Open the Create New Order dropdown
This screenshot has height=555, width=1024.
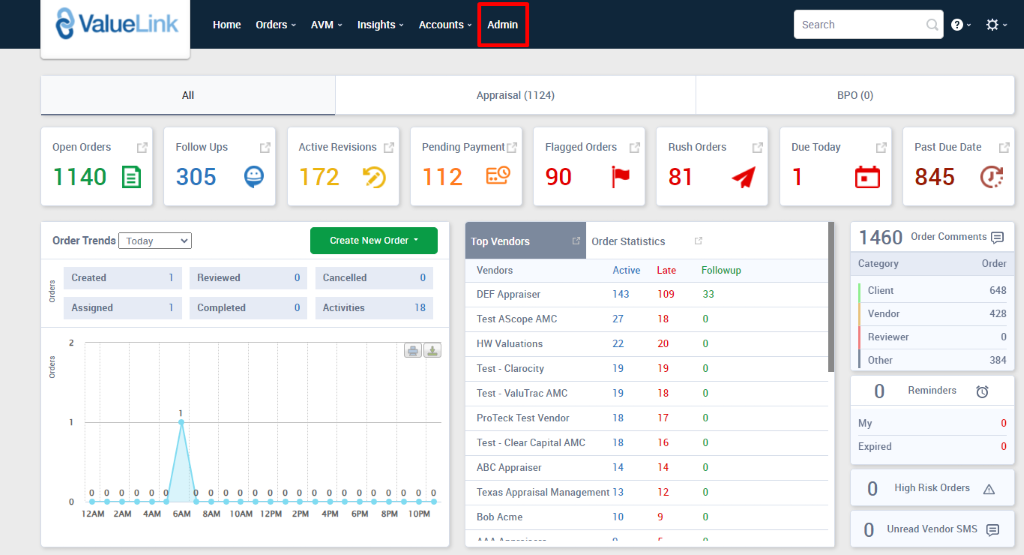pyautogui.click(x=374, y=240)
